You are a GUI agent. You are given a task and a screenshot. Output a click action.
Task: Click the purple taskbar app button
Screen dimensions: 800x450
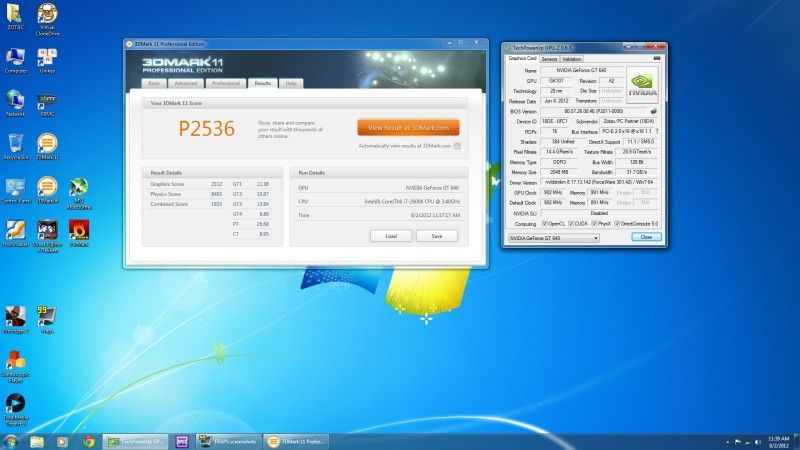pyautogui.click(x=182, y=441)
